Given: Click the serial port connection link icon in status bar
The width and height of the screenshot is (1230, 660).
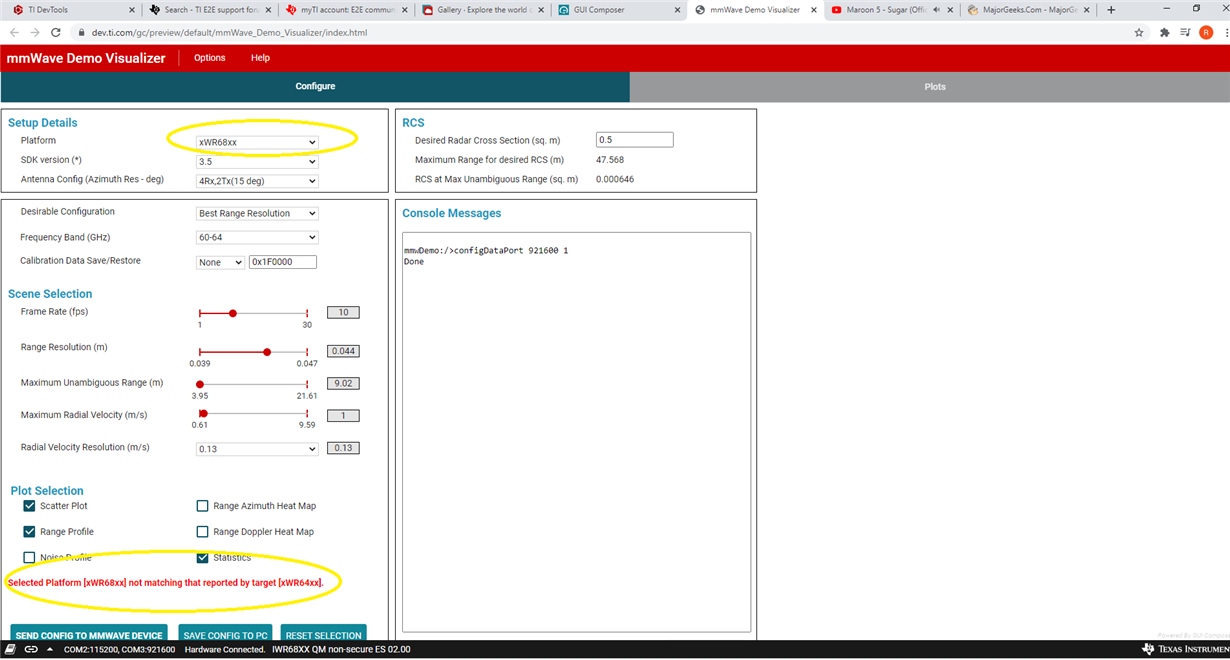Looking at the screenshot, I should 31,649.
